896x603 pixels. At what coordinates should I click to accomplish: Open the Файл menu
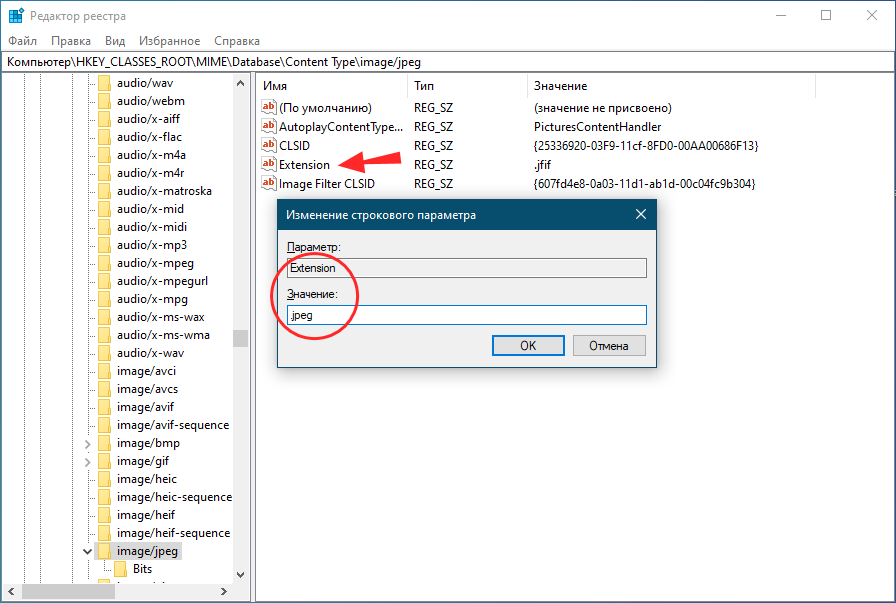click(22, 41)
